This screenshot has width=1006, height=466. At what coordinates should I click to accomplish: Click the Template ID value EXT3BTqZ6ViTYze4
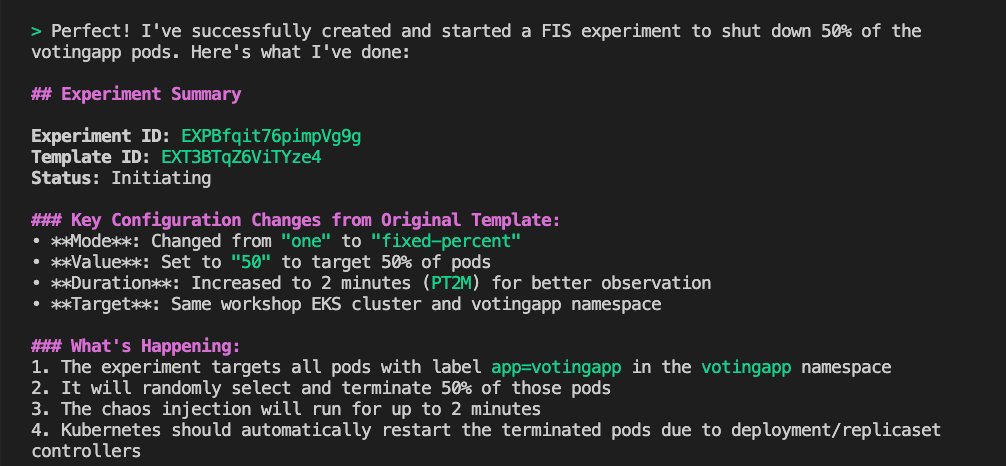point(241,157)
